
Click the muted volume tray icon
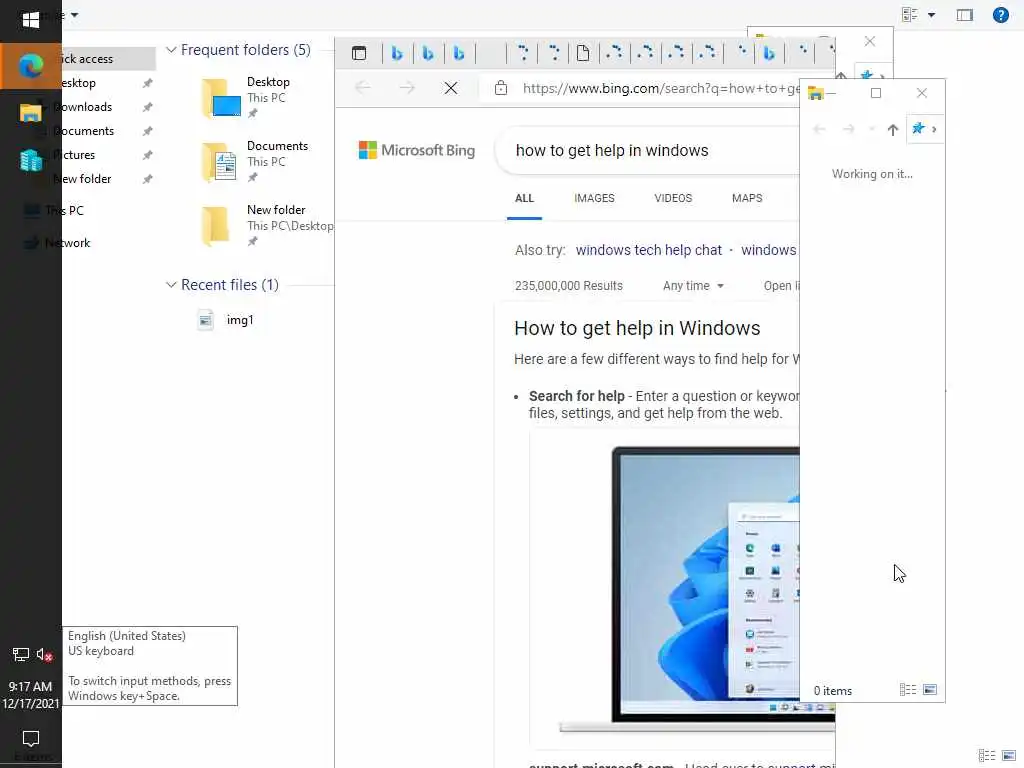pos(44,654)
